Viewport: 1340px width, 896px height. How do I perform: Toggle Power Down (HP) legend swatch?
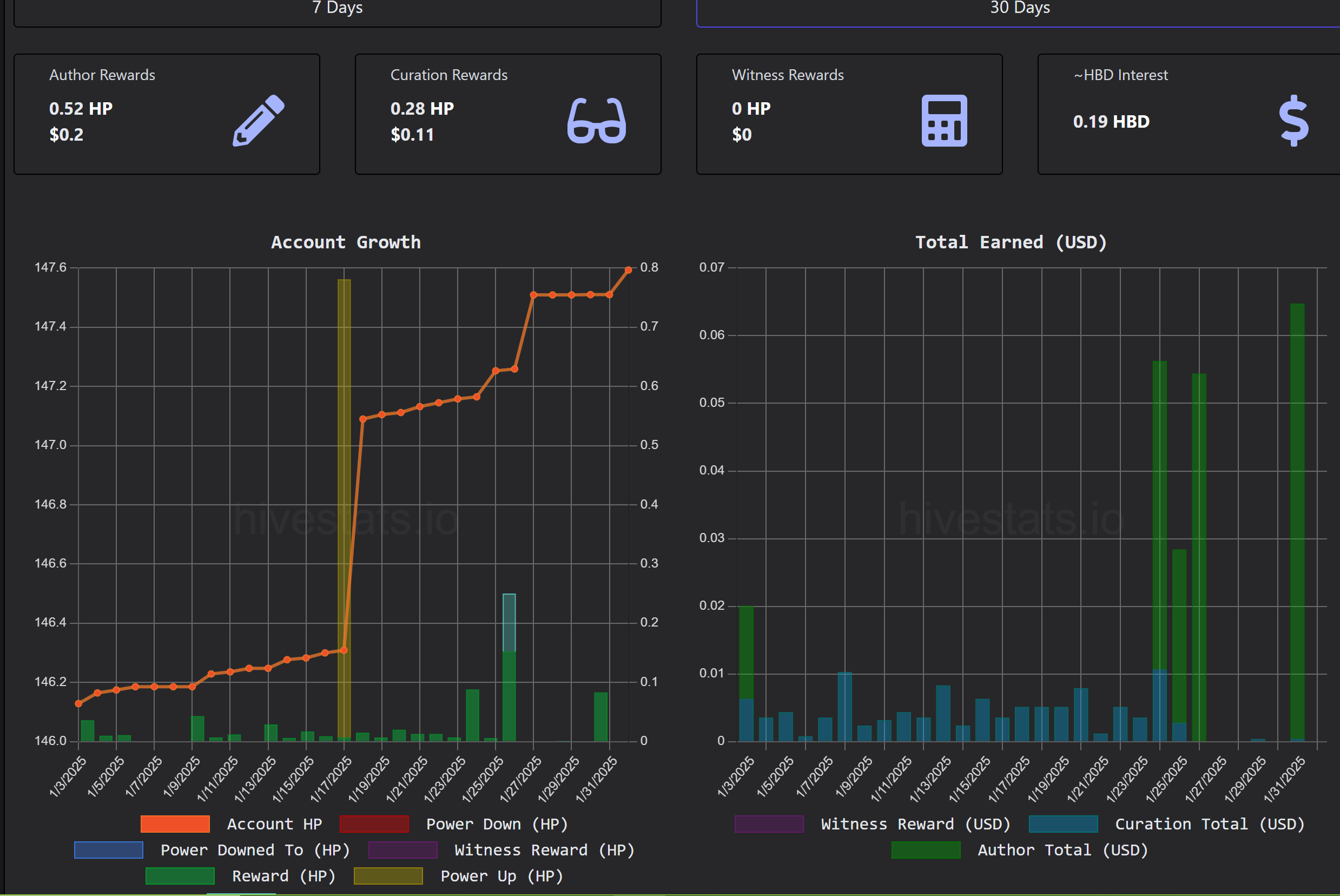tap(374, 824)
